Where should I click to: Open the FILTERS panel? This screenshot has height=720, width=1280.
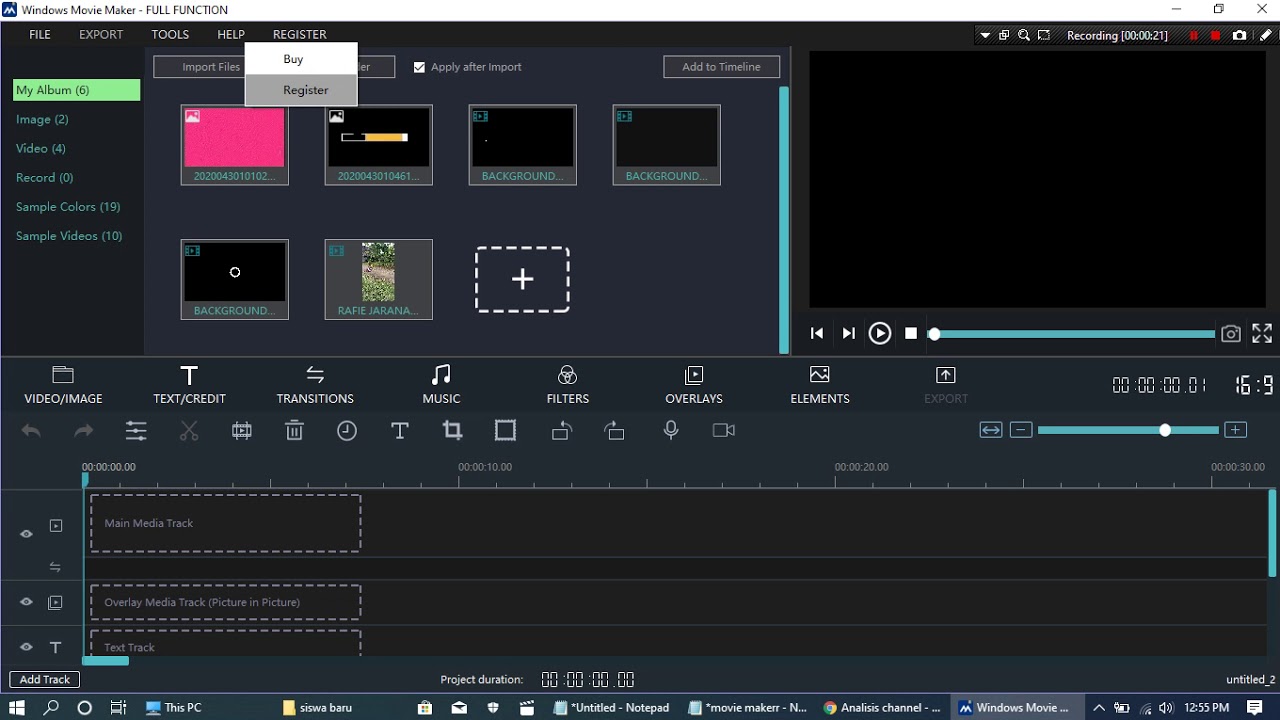pyautogui.click(x=567, y=385)
